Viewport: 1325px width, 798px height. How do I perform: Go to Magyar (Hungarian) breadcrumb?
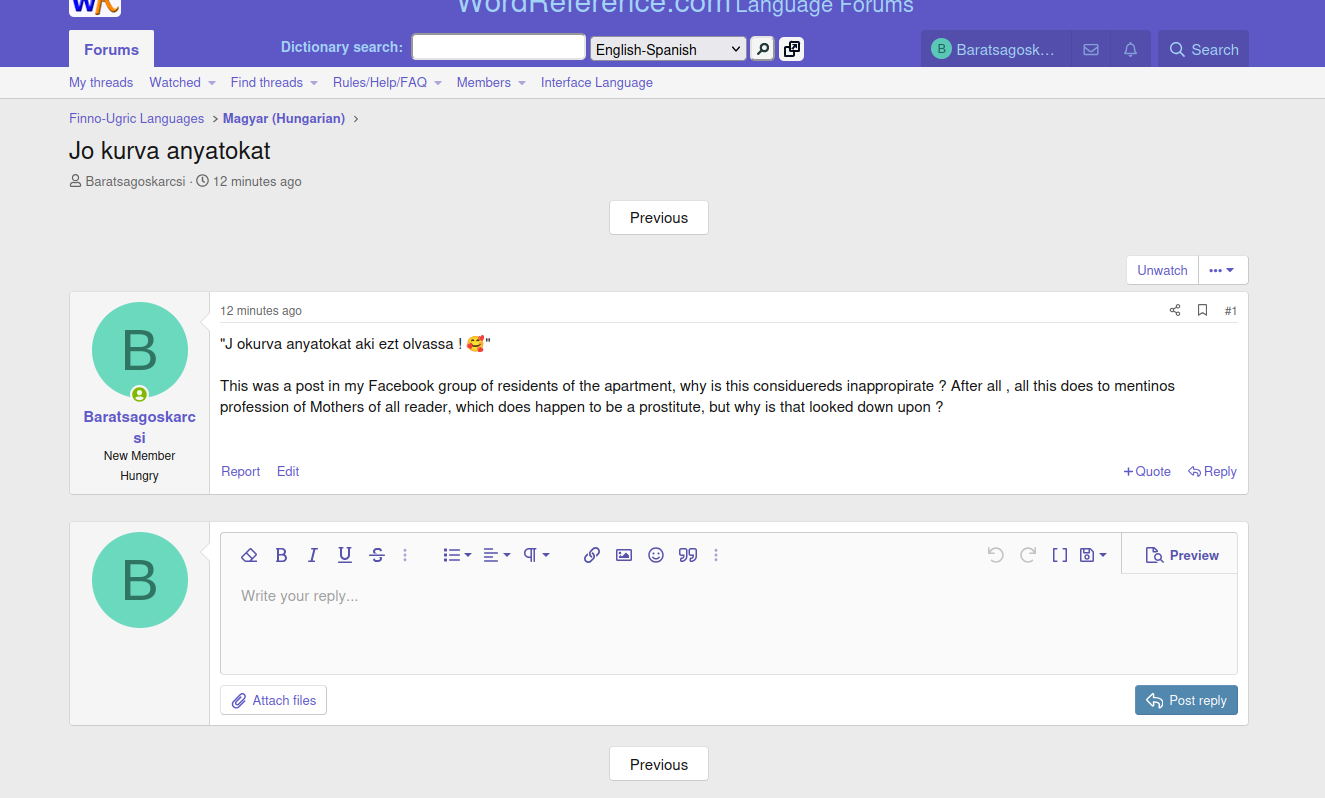[x=284, y=119]
